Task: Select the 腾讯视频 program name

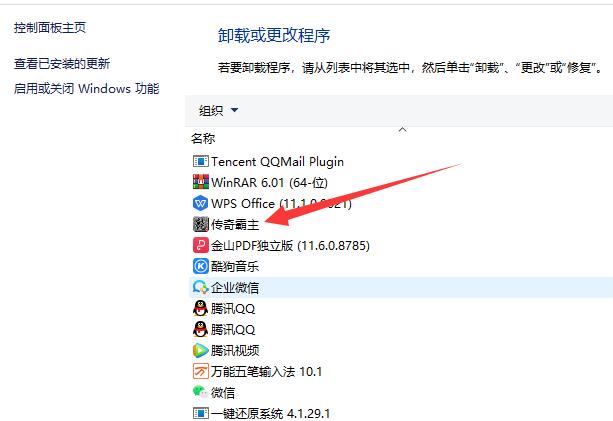Action: 235,351
